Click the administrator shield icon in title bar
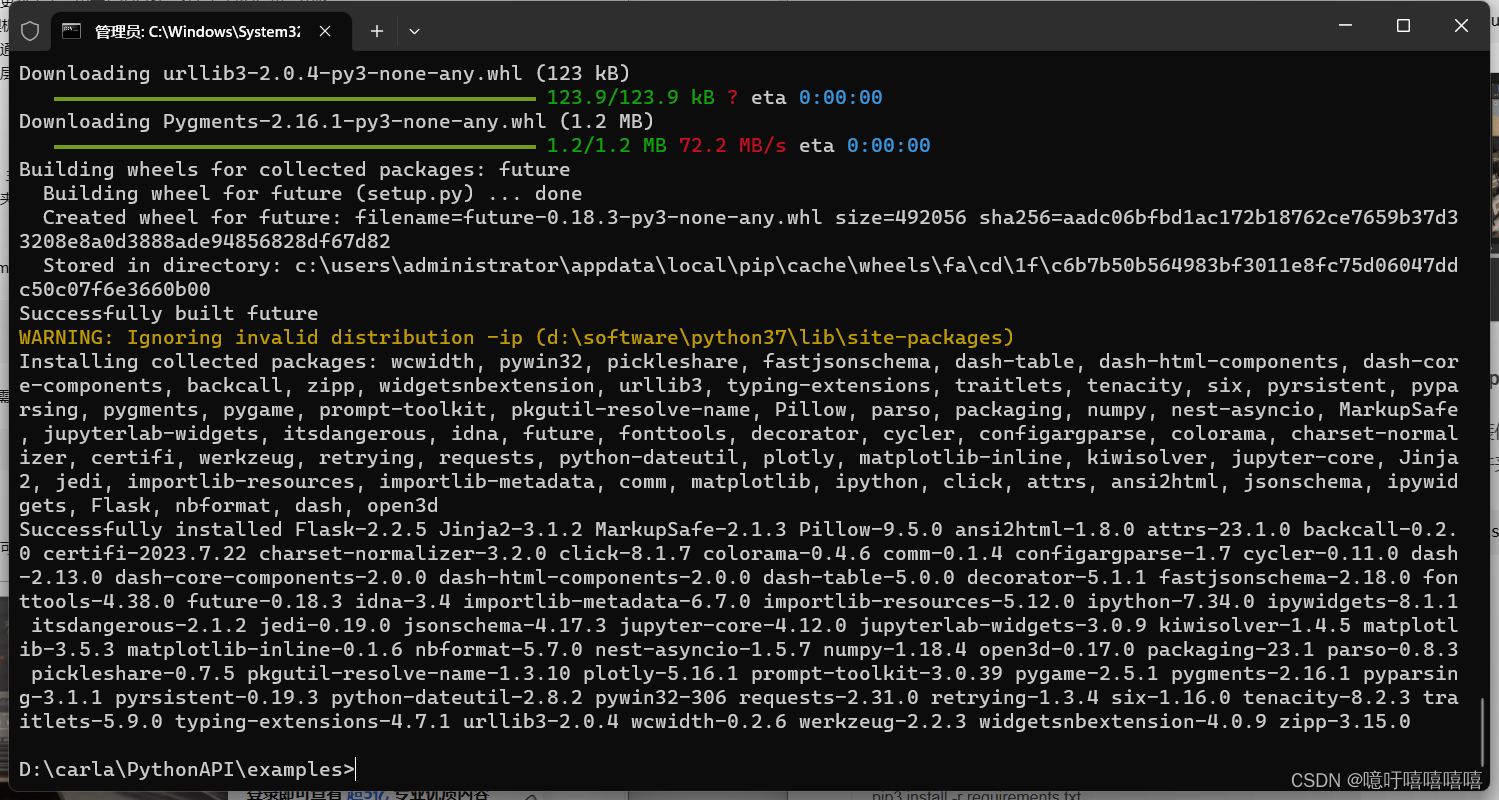This screenshot has height=800, width=1499. (30, 31)
